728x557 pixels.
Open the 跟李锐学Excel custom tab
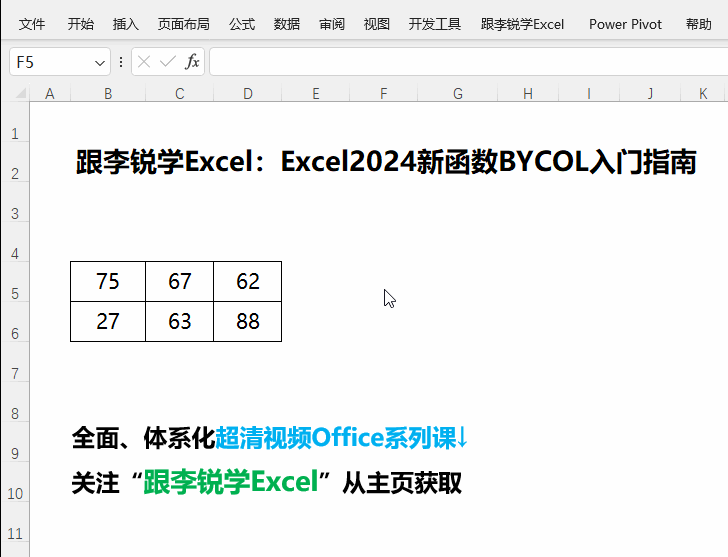click(522, 24)
